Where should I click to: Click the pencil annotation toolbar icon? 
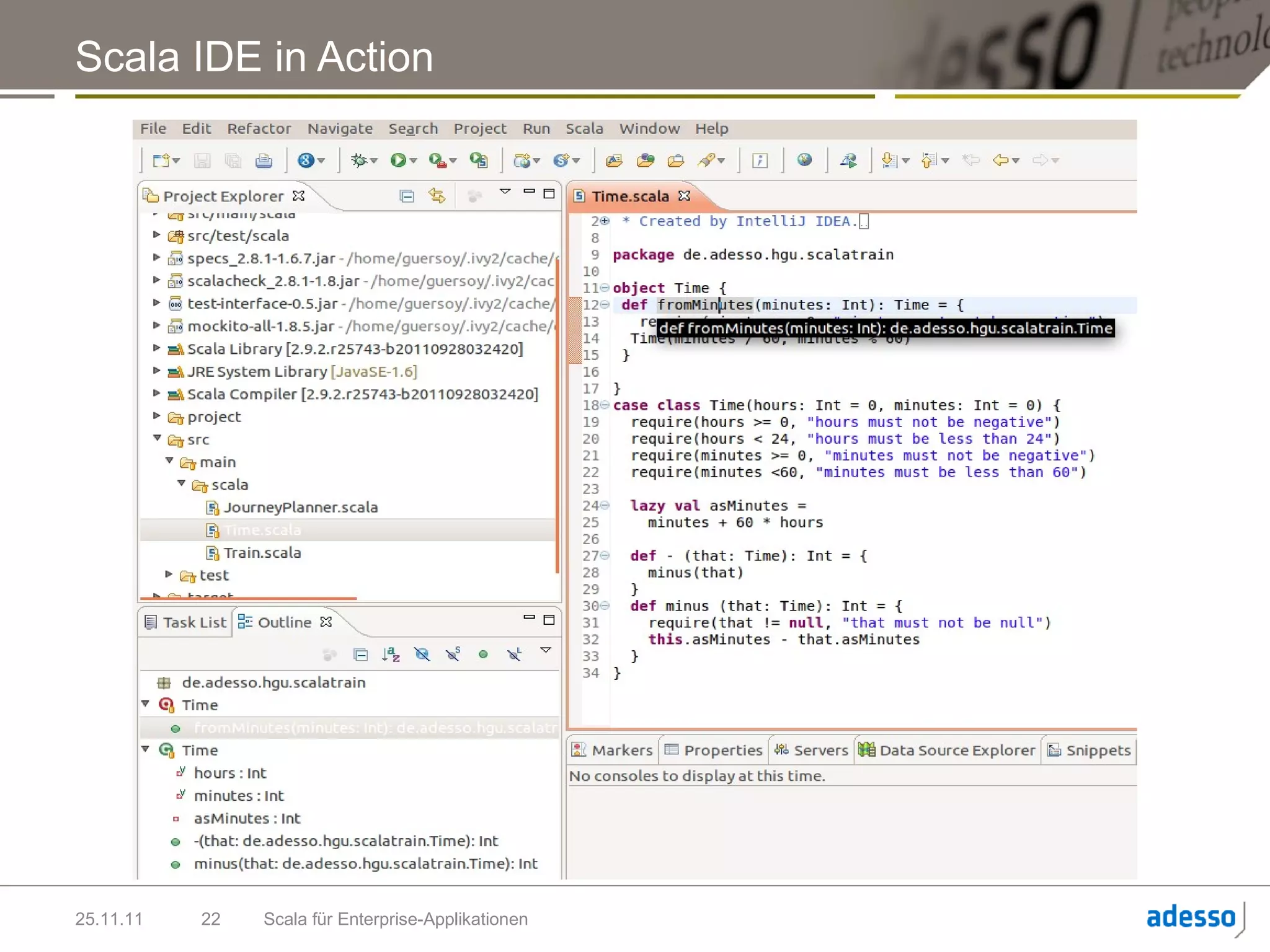707,161
